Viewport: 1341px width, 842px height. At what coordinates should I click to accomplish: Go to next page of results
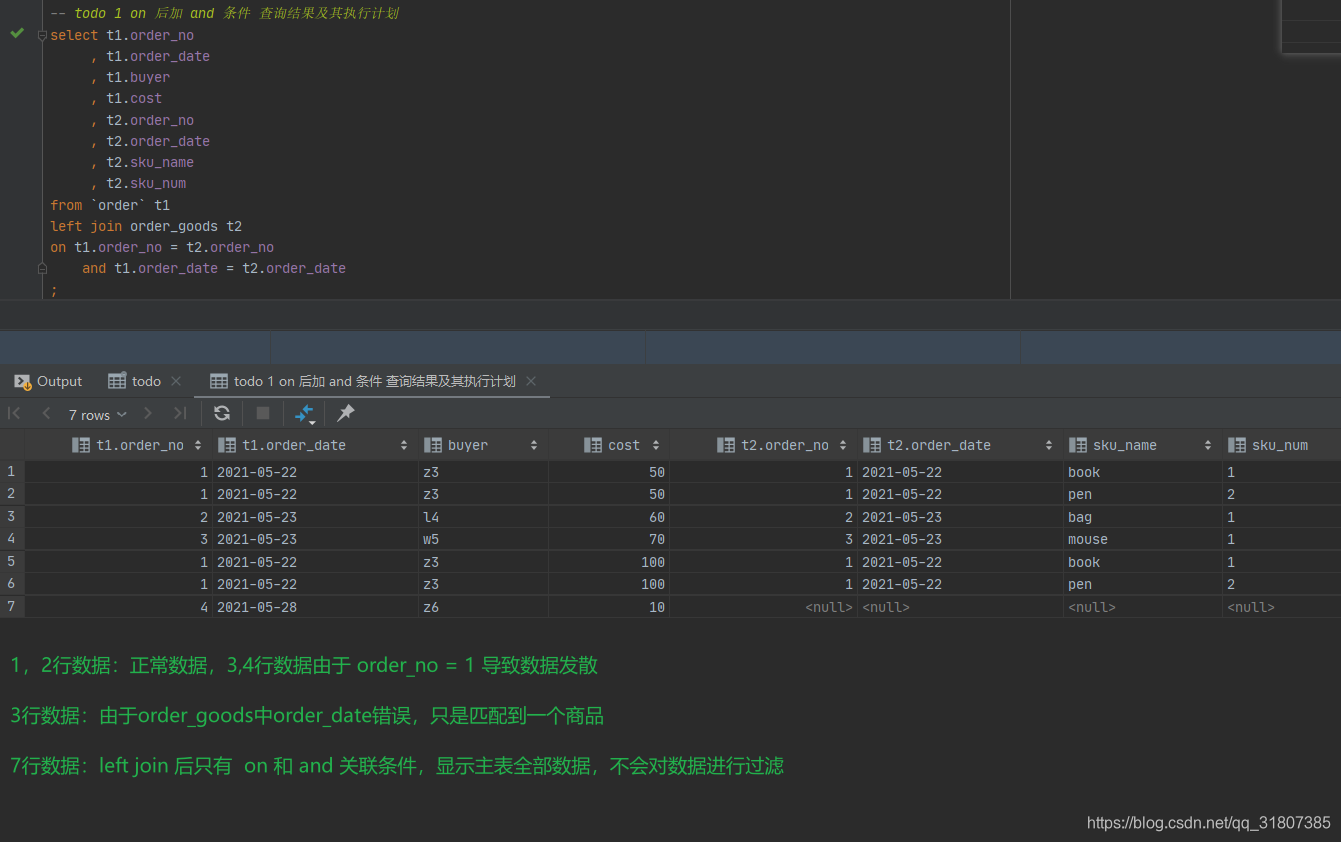pos(148,413)
